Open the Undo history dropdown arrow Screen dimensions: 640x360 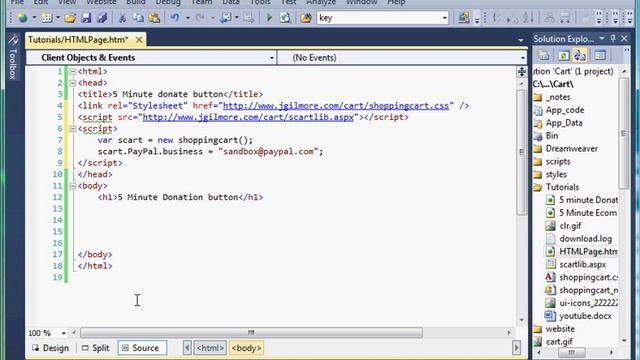pos(187,18)
